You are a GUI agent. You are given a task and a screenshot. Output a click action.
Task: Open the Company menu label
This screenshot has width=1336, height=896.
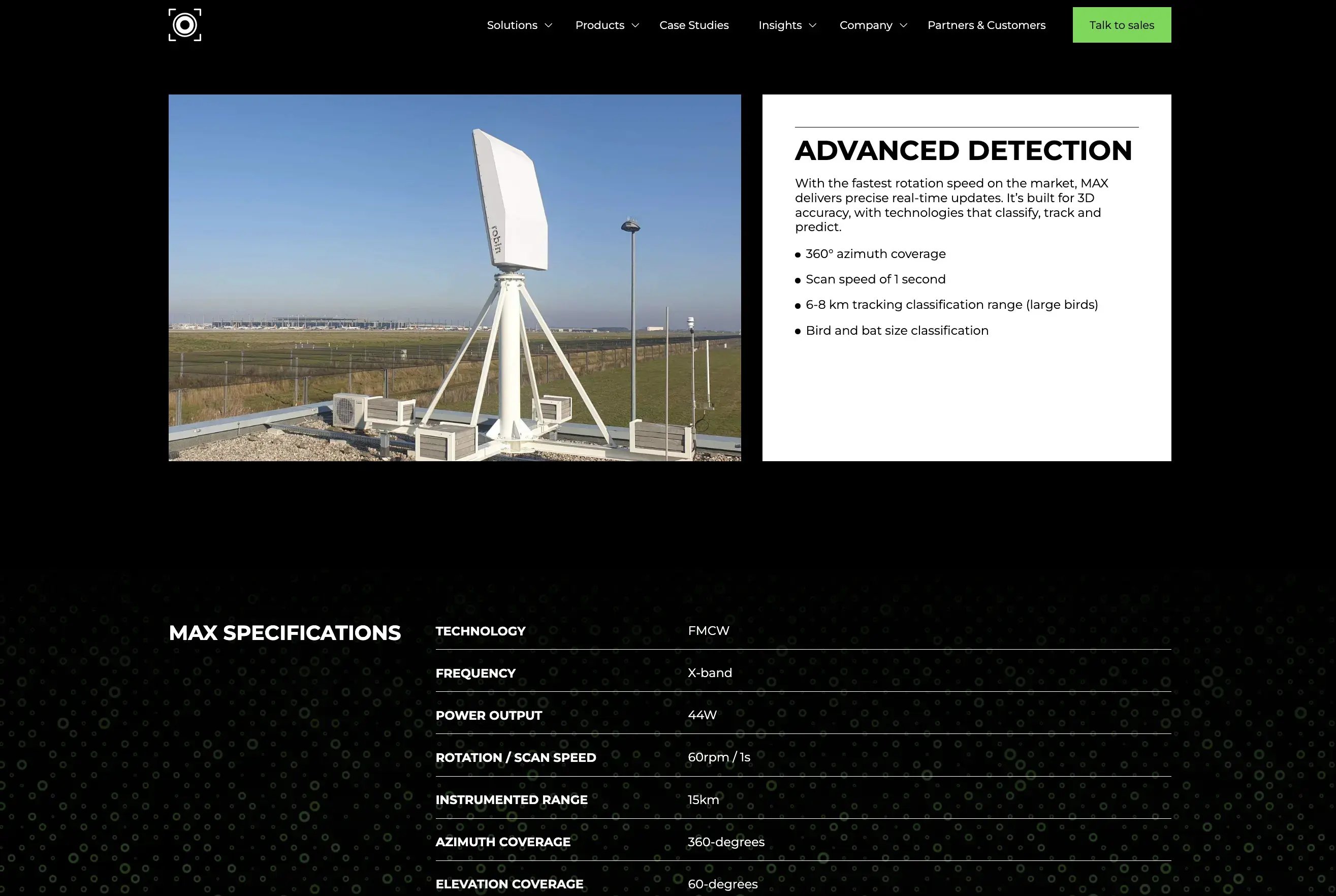[865, 25]
